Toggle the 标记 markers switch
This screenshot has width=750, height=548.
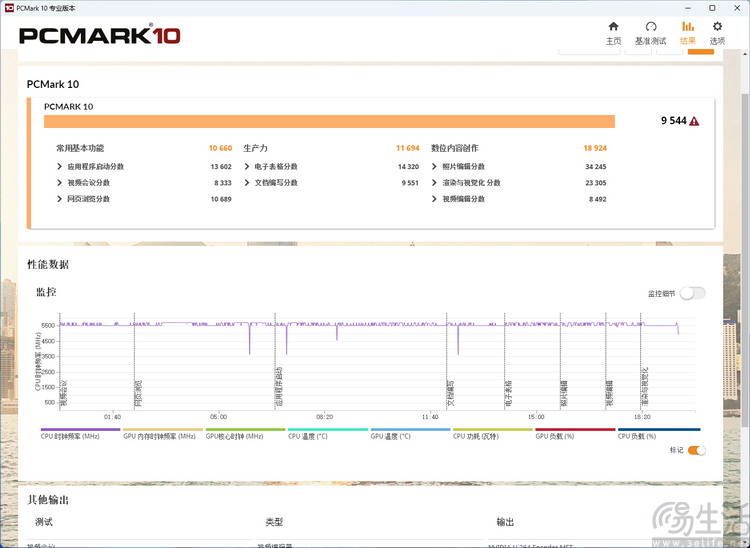tap(696, 450)
